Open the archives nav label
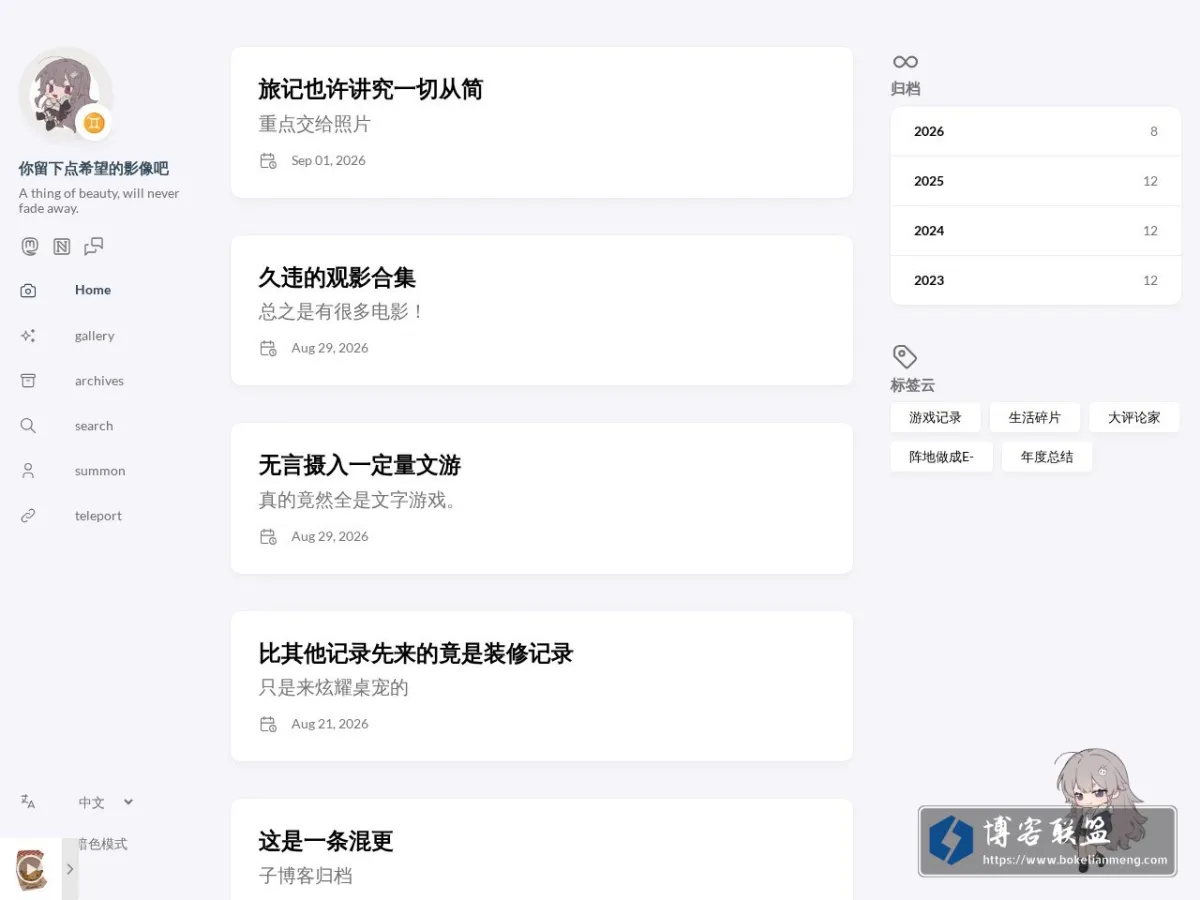Screen dimensions: 1200x900 click(99, 381)
